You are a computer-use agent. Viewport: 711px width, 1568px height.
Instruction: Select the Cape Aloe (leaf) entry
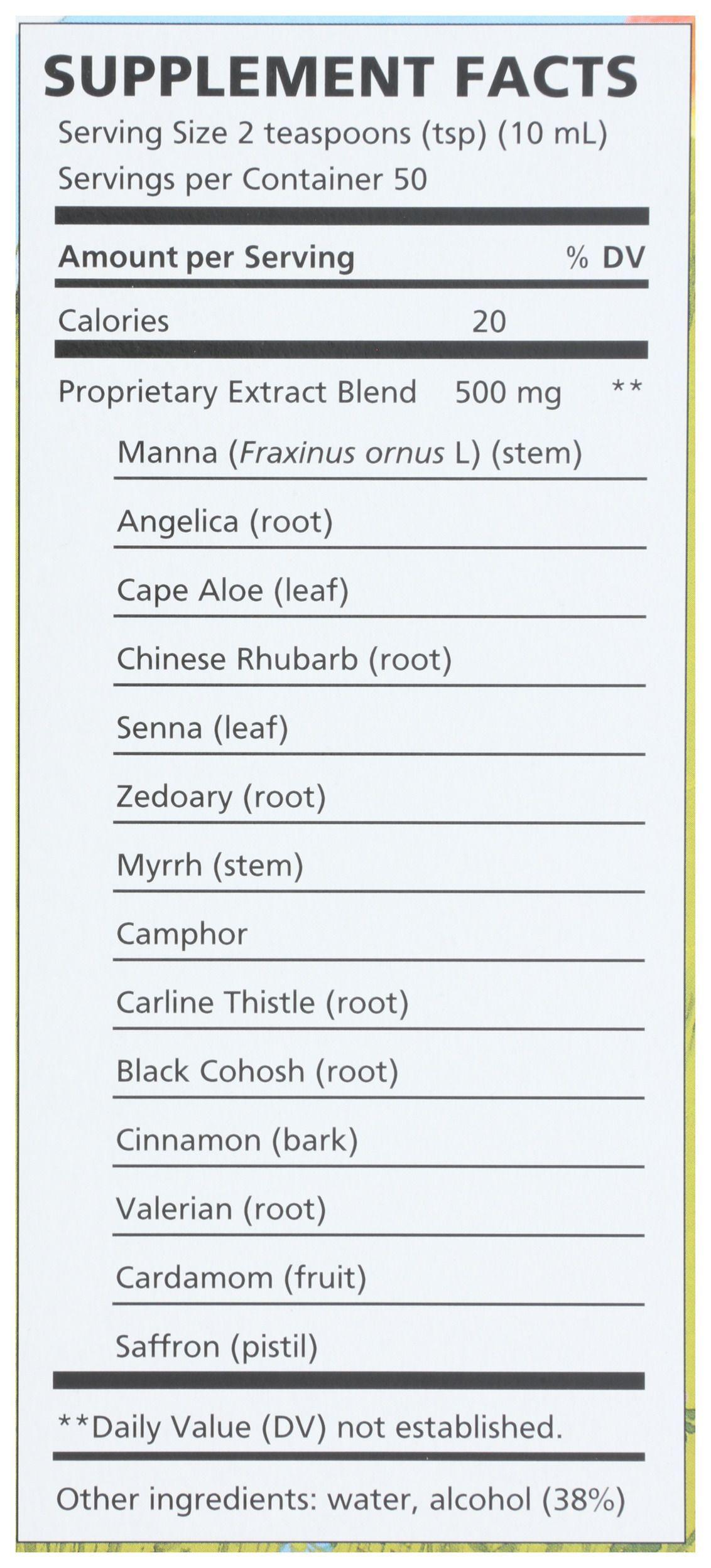point(232,591)
